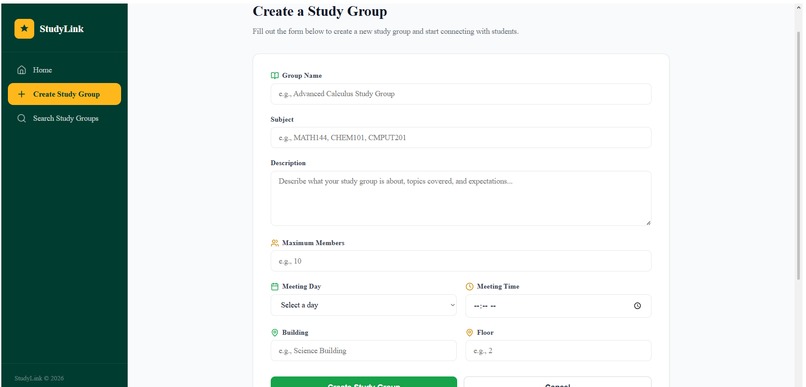The height and width of the screenshot is (387, 806).
Task: Click the Description label text
Action: tap(288, 163)
